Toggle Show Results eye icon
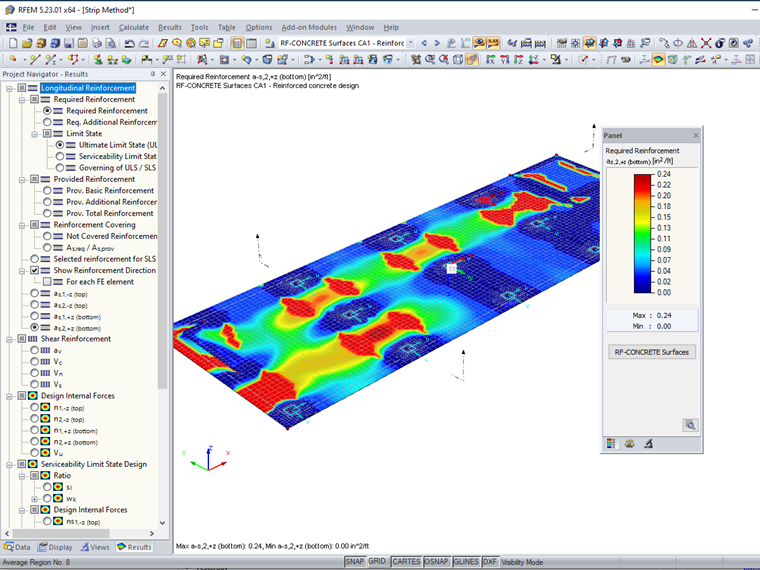The image size is (760, 570). pyautogui.click(x=479, y=43)
